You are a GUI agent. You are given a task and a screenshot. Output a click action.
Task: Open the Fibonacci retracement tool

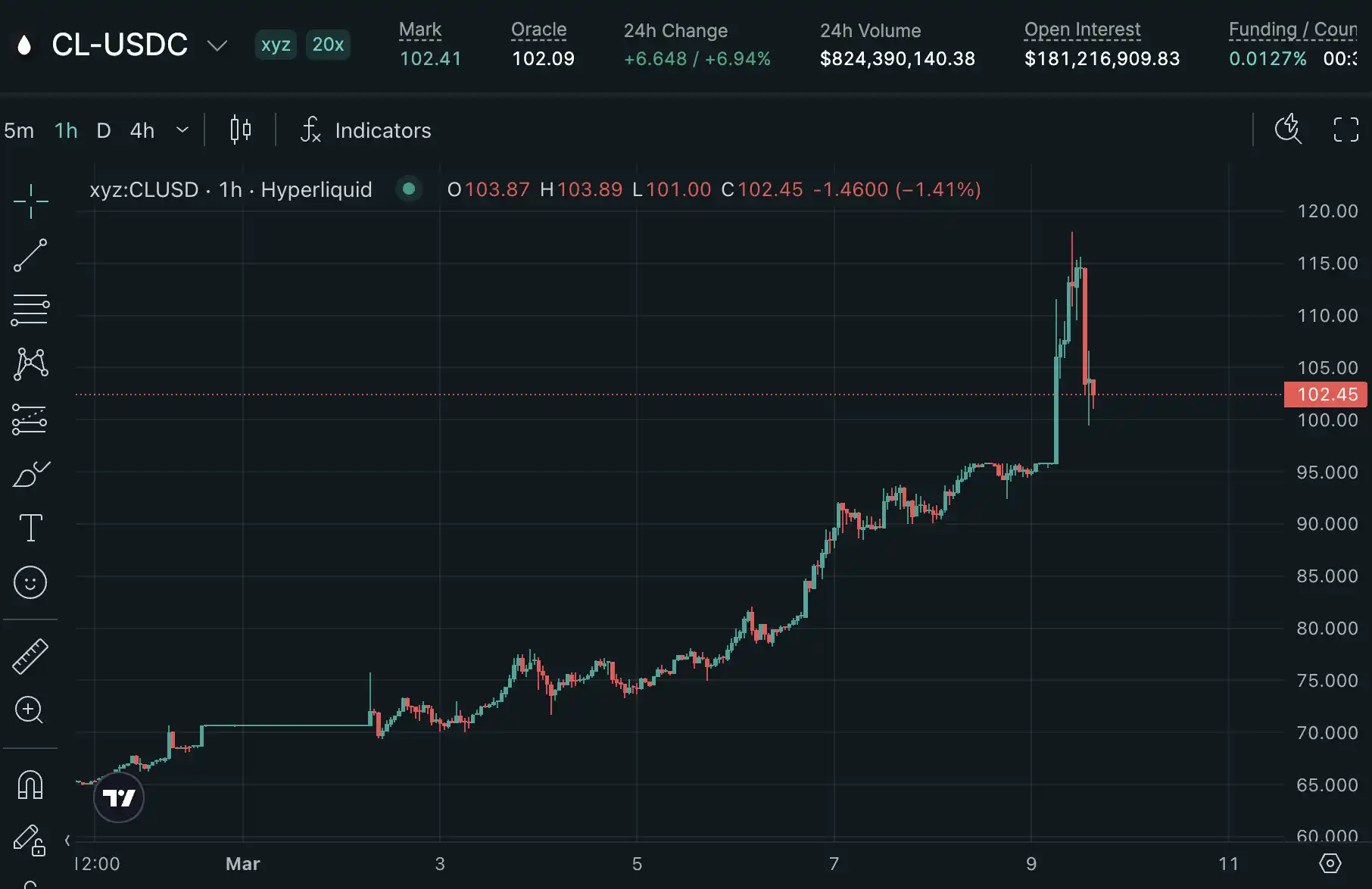(x=30, y=310)
